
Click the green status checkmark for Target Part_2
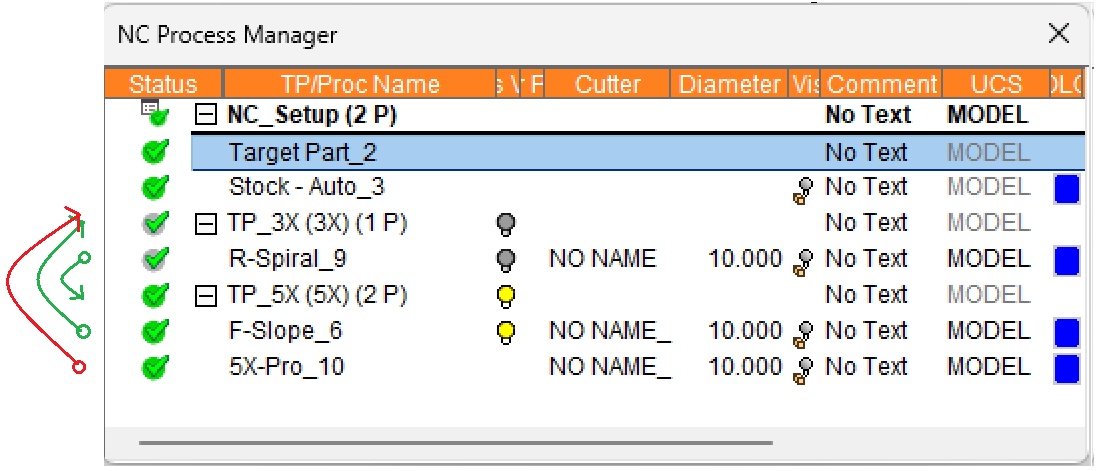[155, 153]
